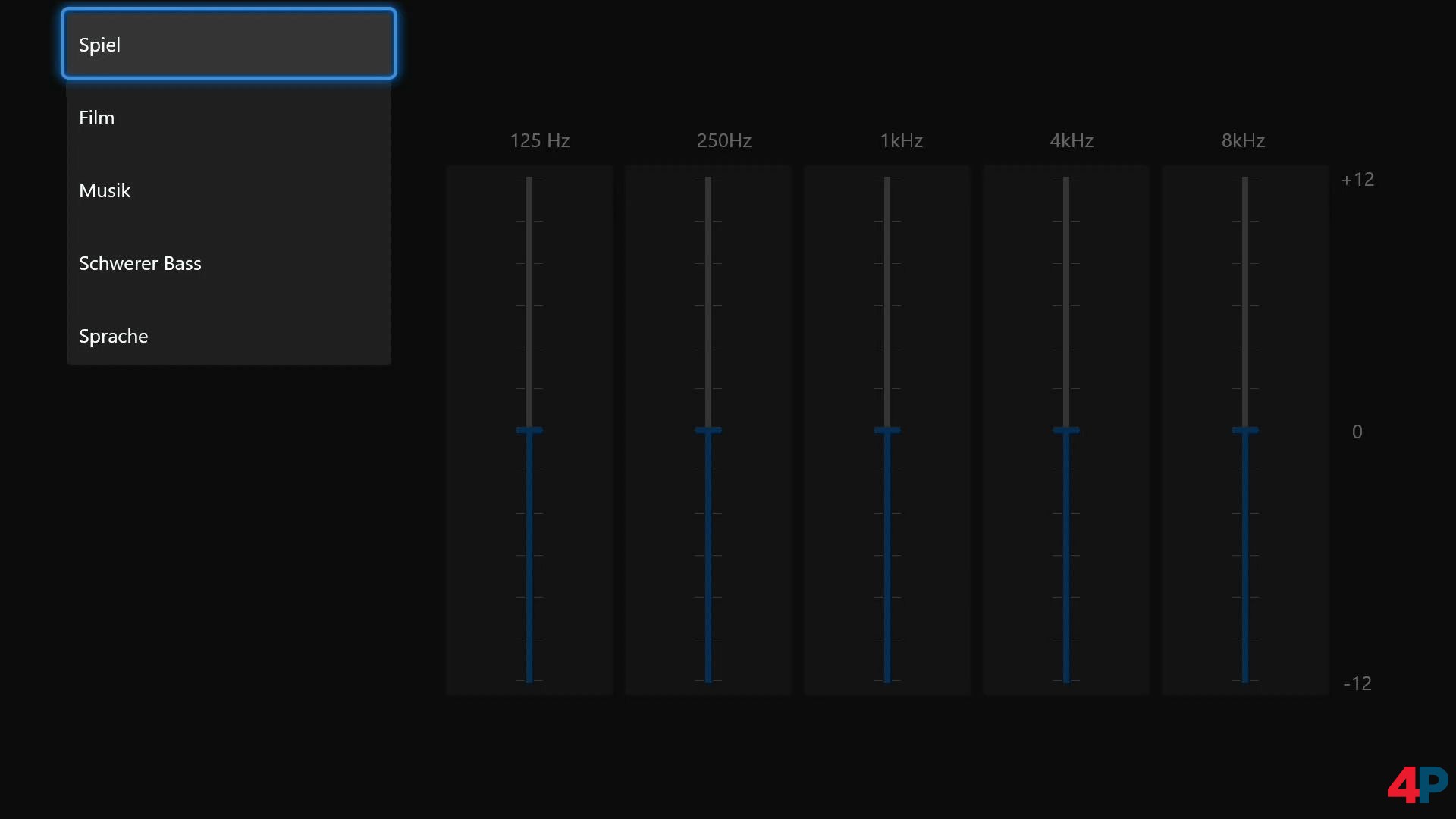Click the 250Hz slider handle
This screenshot has height=819, width=1456.
[x=708, y=430]
